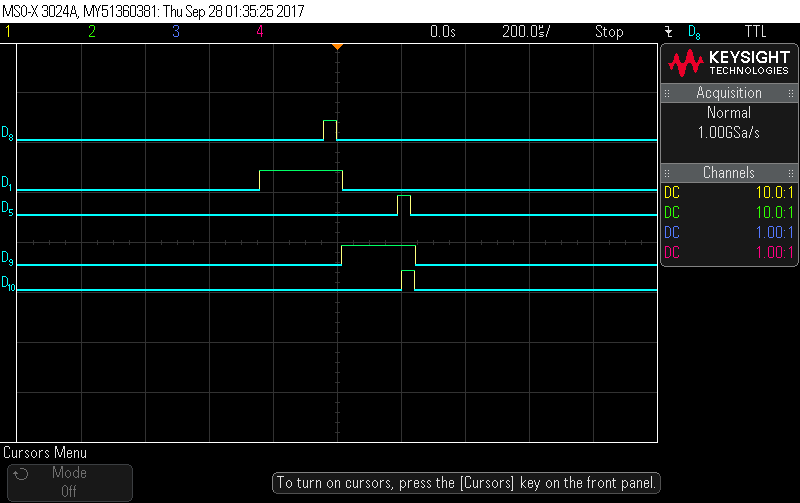The width and height of the screenshot is (800, 503).
Task: Click the 0.0s delay readout
Action: pos(442,32)
